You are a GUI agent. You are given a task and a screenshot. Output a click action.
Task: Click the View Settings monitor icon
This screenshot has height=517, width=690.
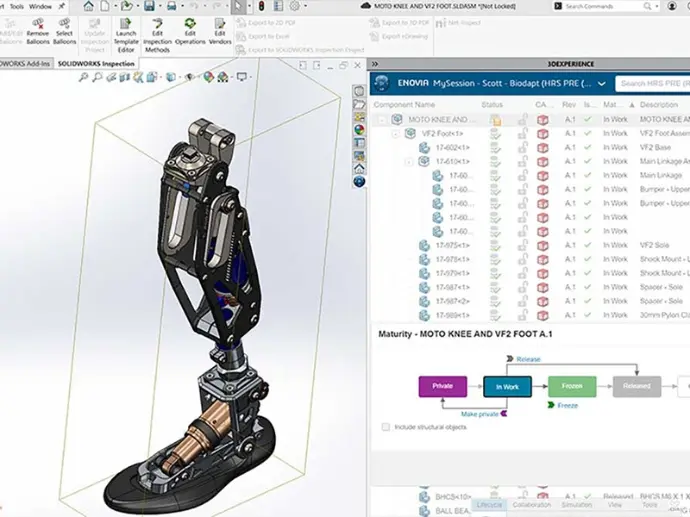coord(242,77)
